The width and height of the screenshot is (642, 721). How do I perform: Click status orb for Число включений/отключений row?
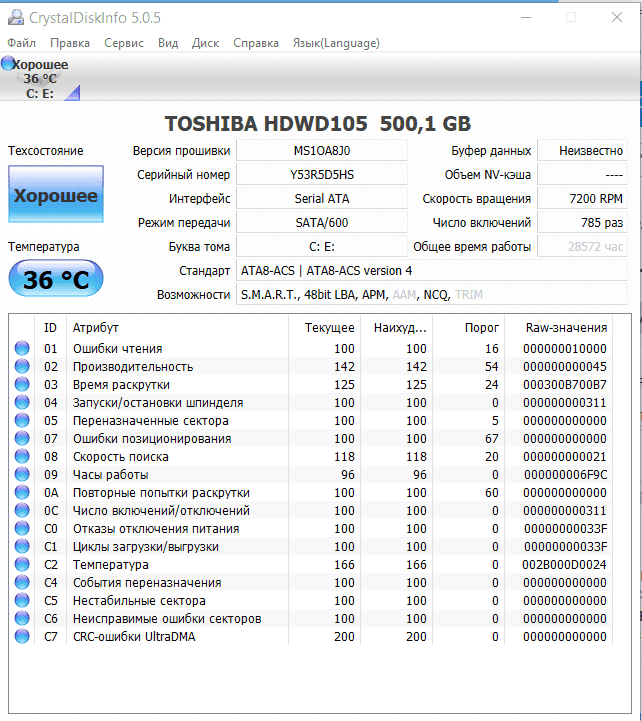[x=22, y=510]
